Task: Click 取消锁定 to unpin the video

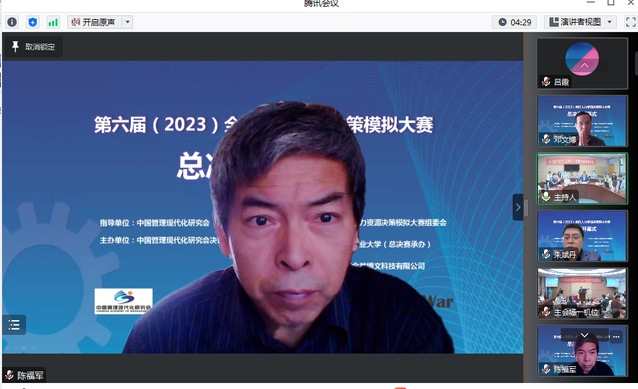Action: pyautogui.click(x=33, y=47)
